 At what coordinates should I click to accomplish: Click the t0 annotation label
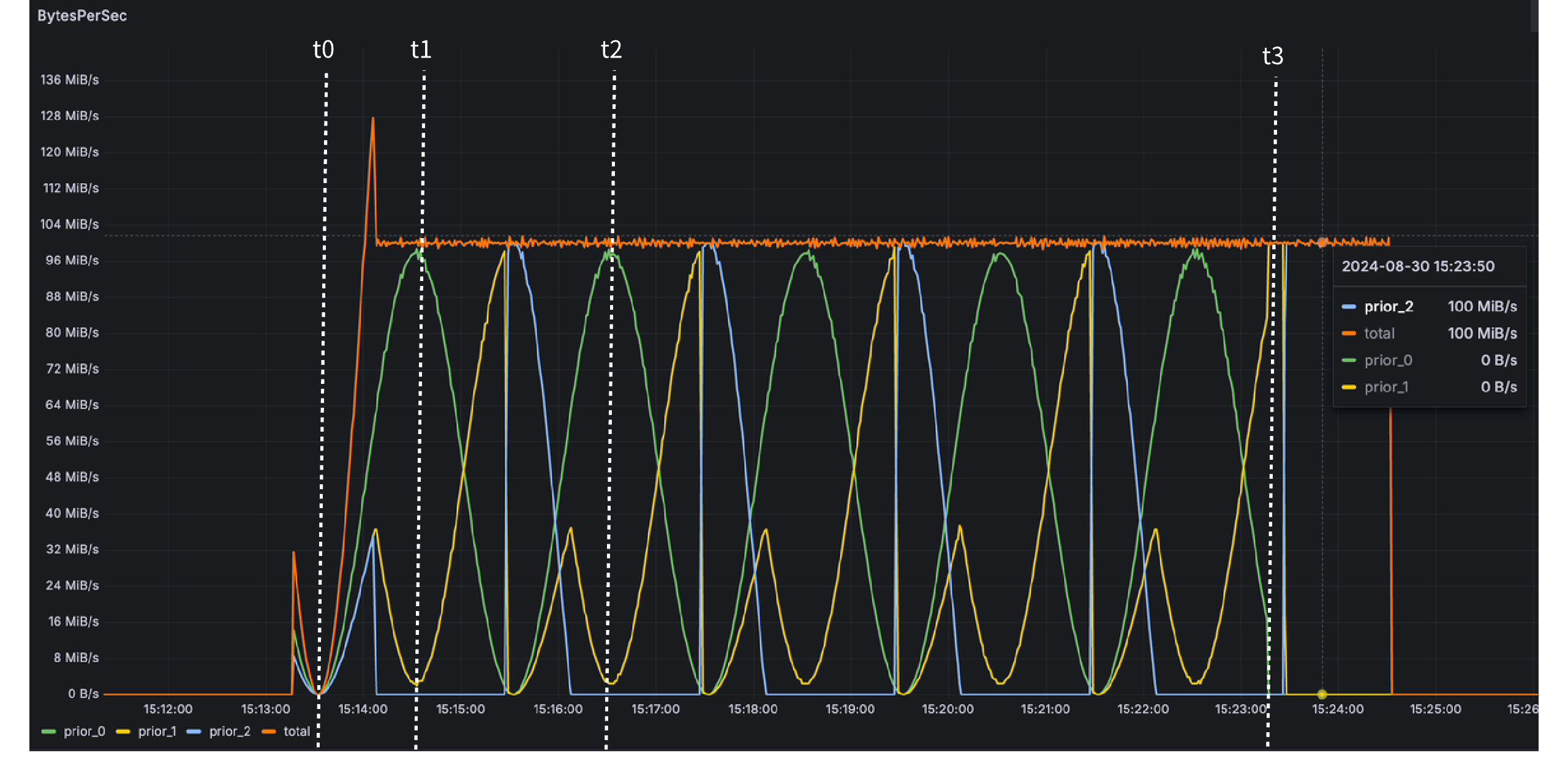323,50
